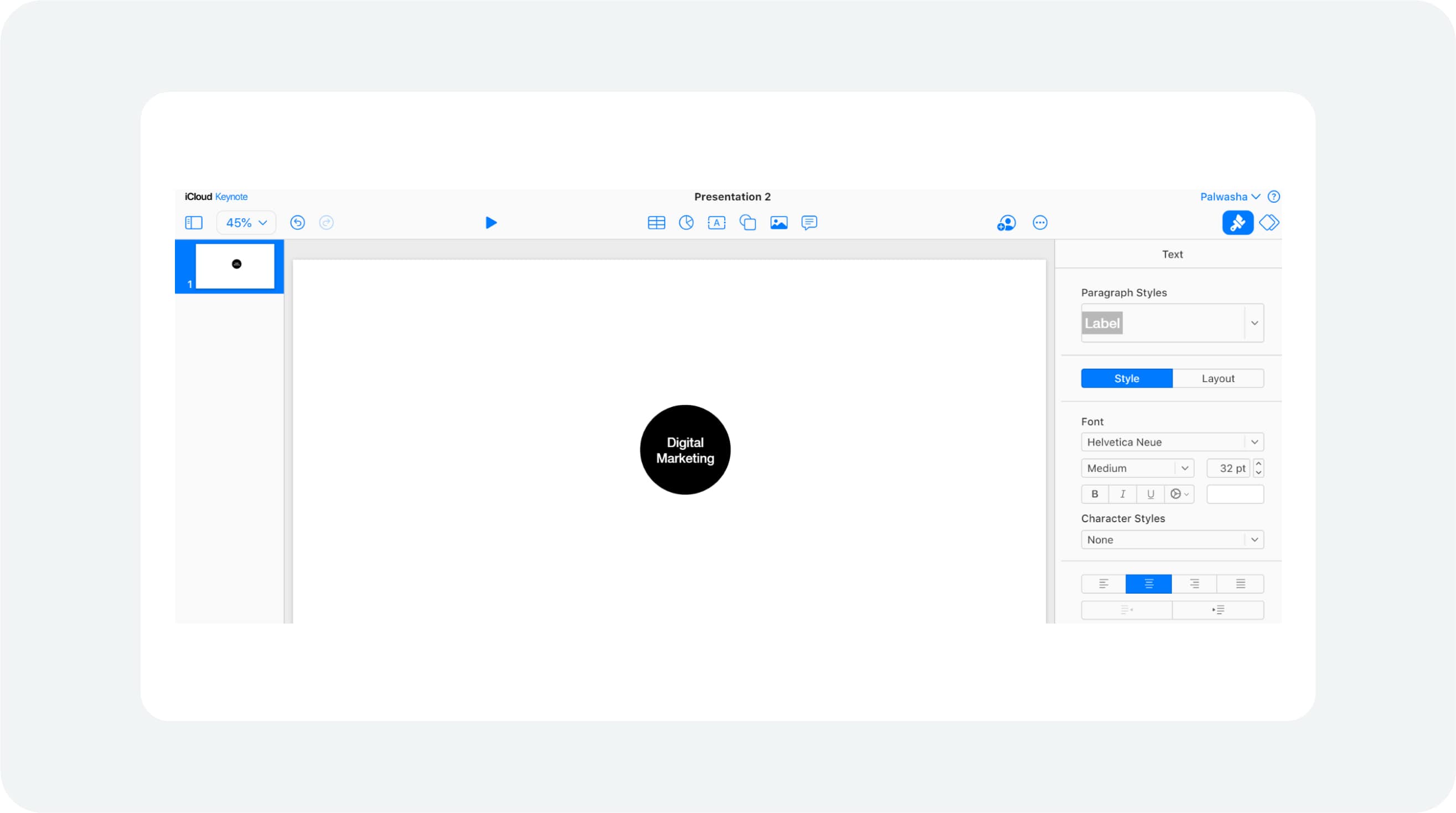Open the advanced text options gear dropdown
The image size is (1456, 813).
coord(1179,494)
